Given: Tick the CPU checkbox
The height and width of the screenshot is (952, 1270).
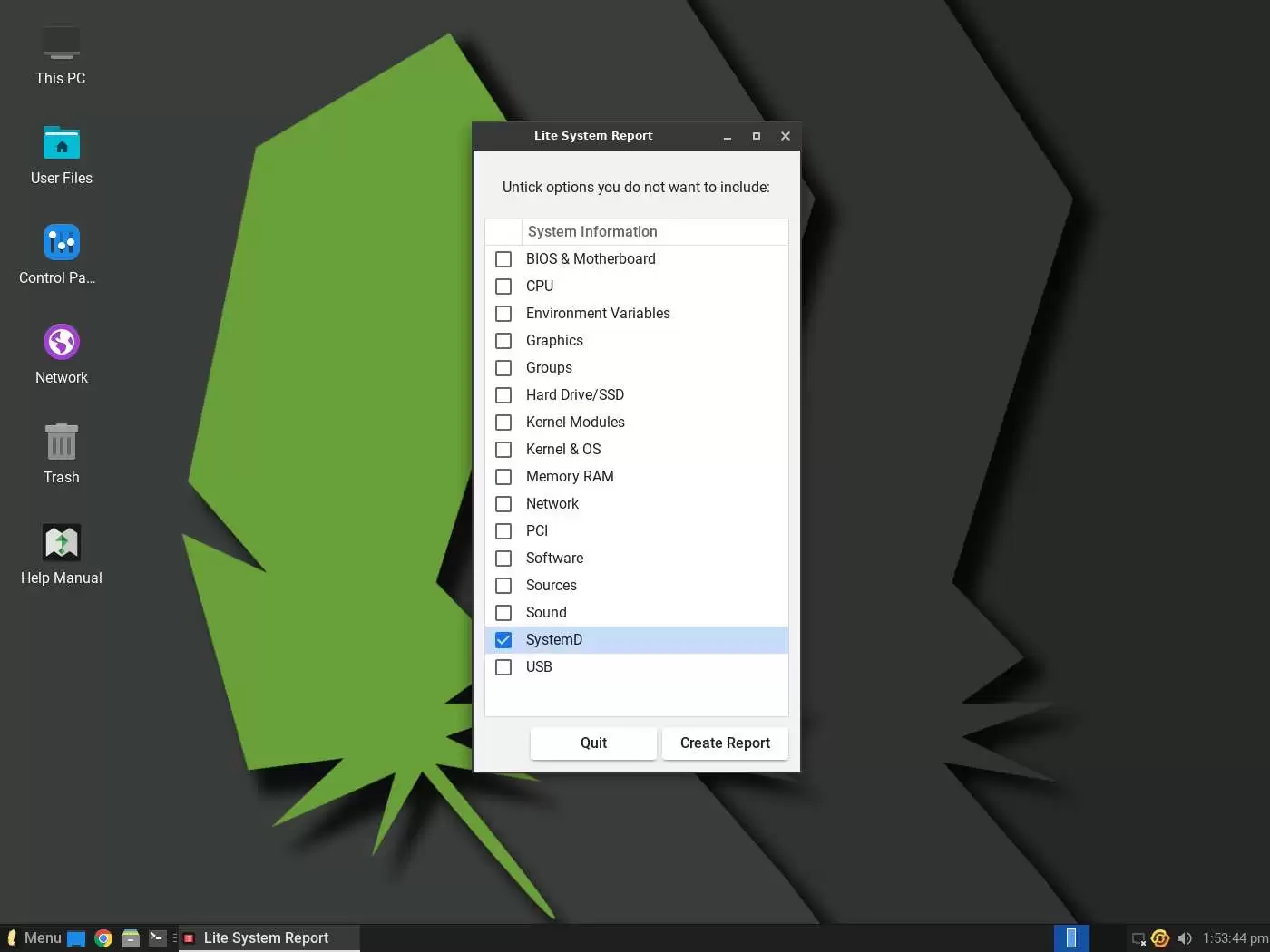Looking at the screenshot, I should coord(503,287).
